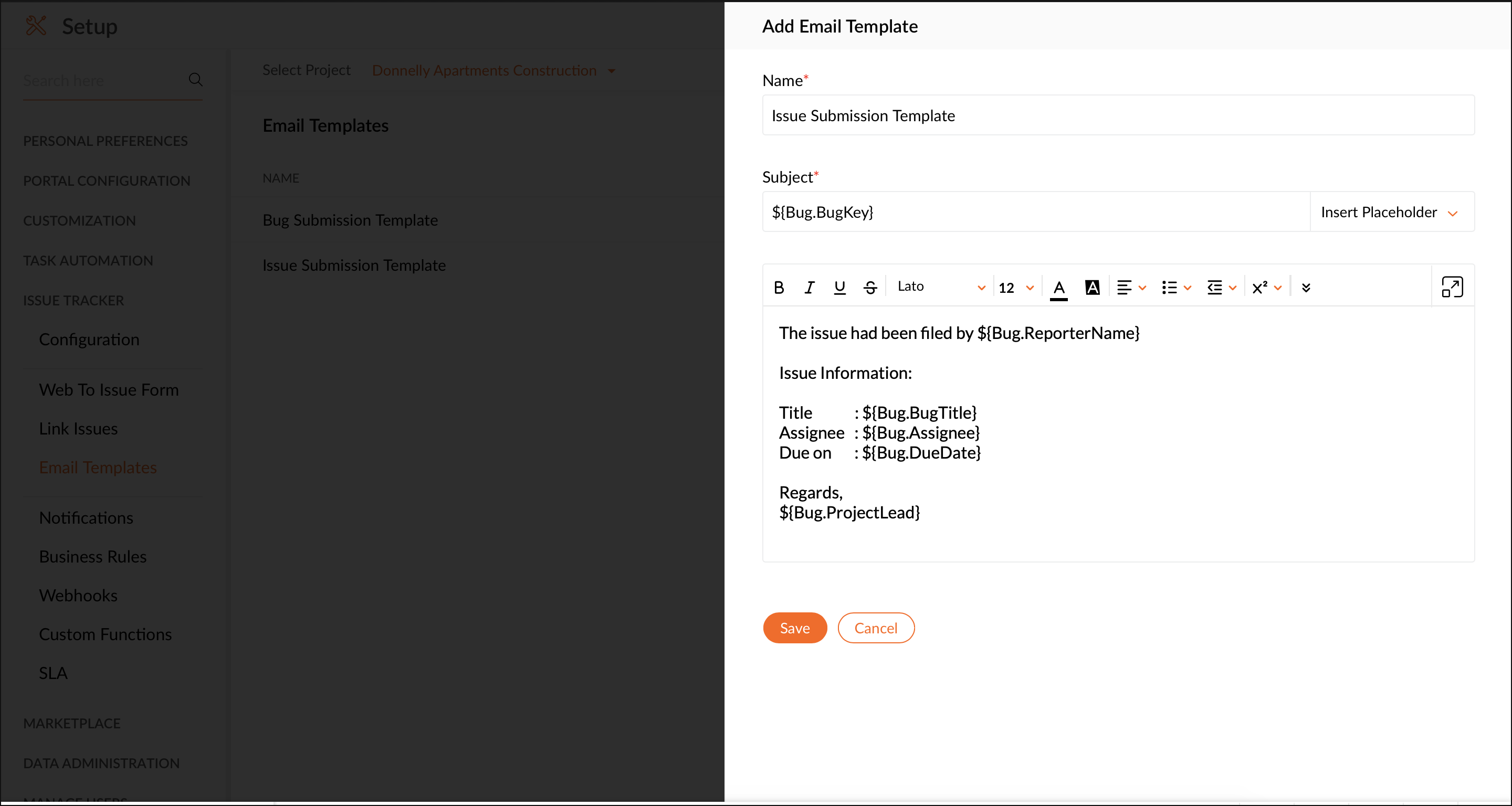The image size is (1512, 806).
Task: Expand editor to full size icon
Action: tap(1452, 288)
